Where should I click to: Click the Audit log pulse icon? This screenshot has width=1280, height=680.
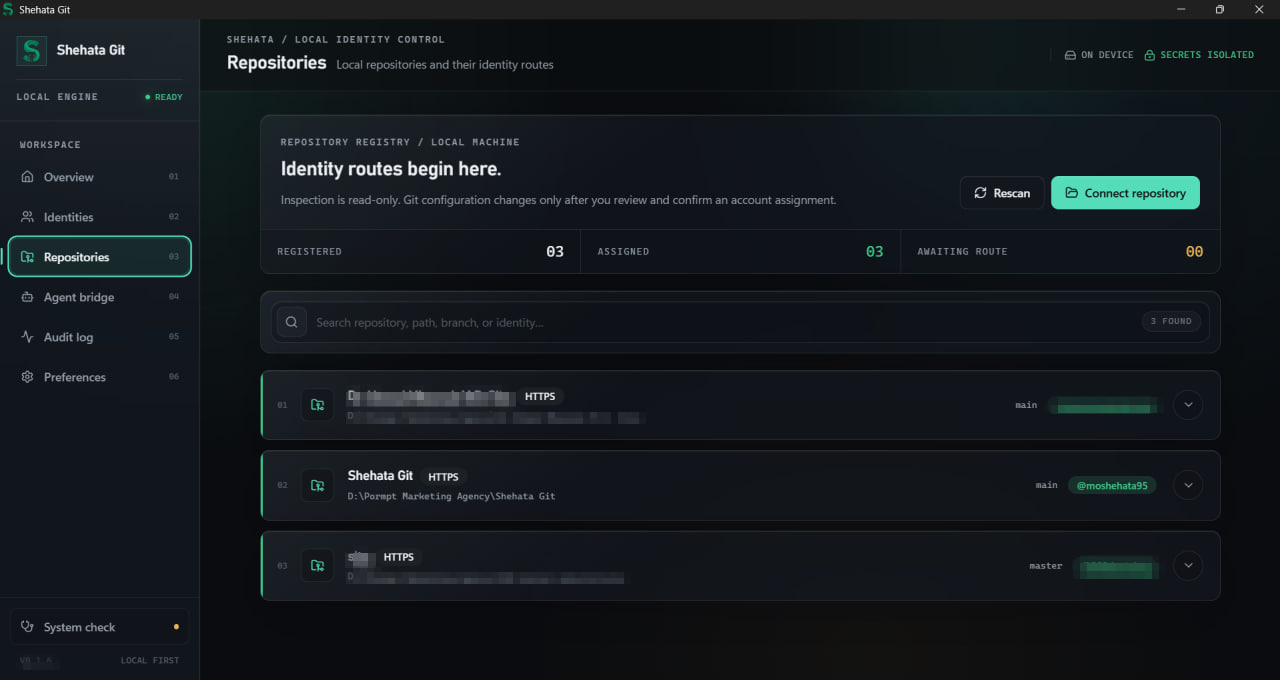[x=27, y=337]
